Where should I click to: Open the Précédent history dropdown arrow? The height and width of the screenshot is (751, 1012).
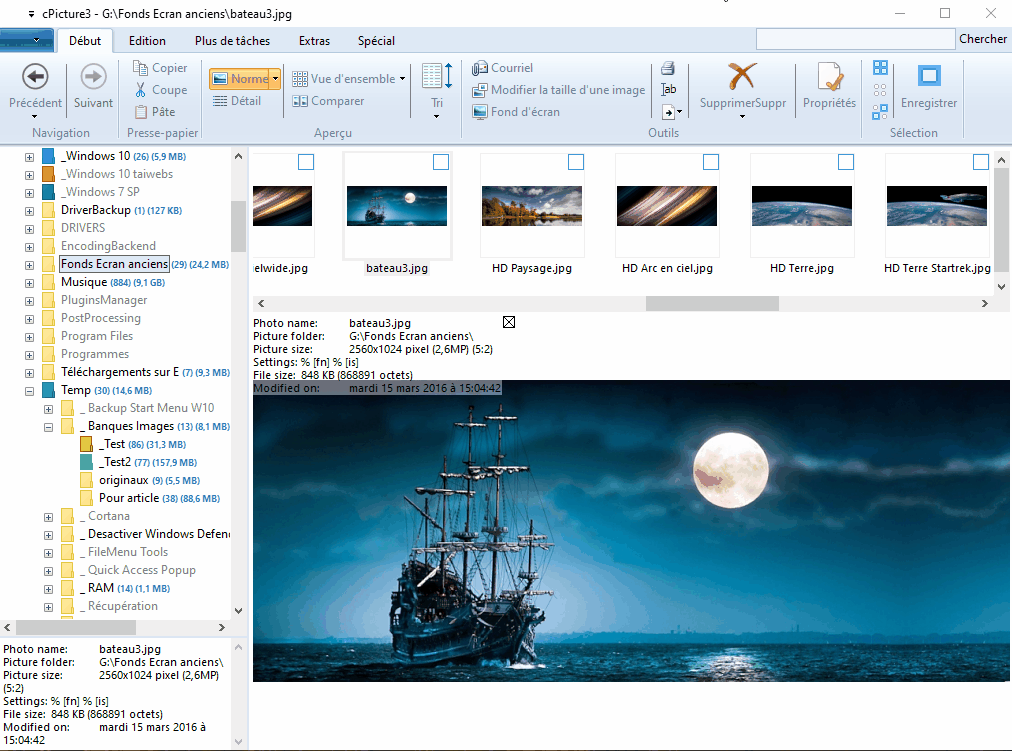(x=35, y=117)
